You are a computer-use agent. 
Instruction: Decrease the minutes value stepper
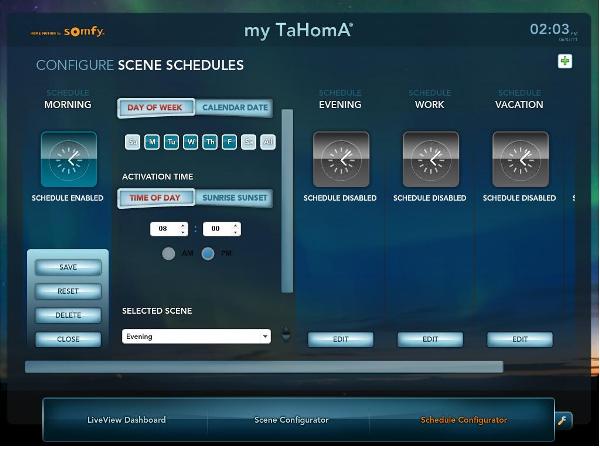(x=236, y=232)
